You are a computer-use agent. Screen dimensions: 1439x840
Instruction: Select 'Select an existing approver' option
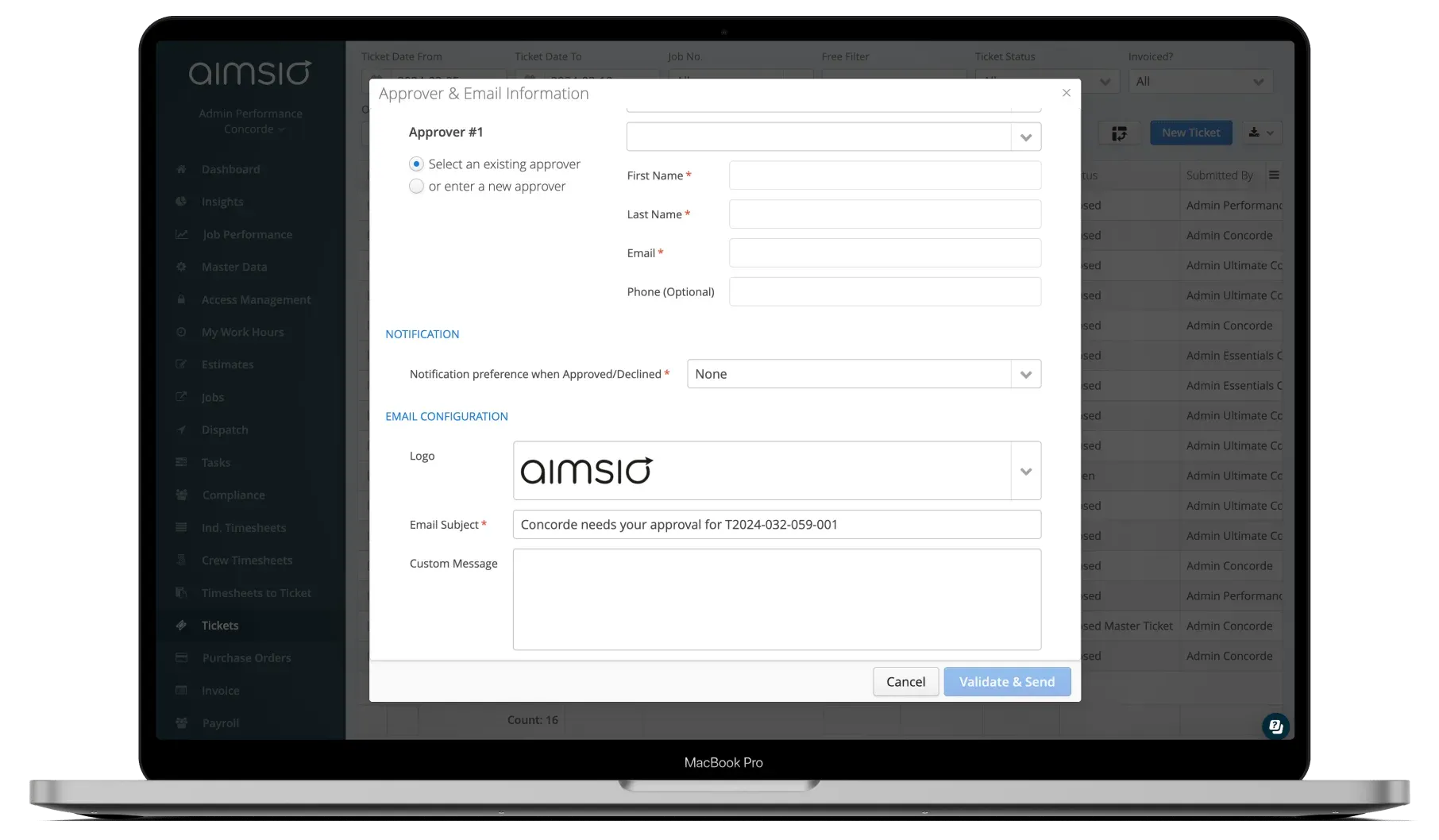point(416,164)
